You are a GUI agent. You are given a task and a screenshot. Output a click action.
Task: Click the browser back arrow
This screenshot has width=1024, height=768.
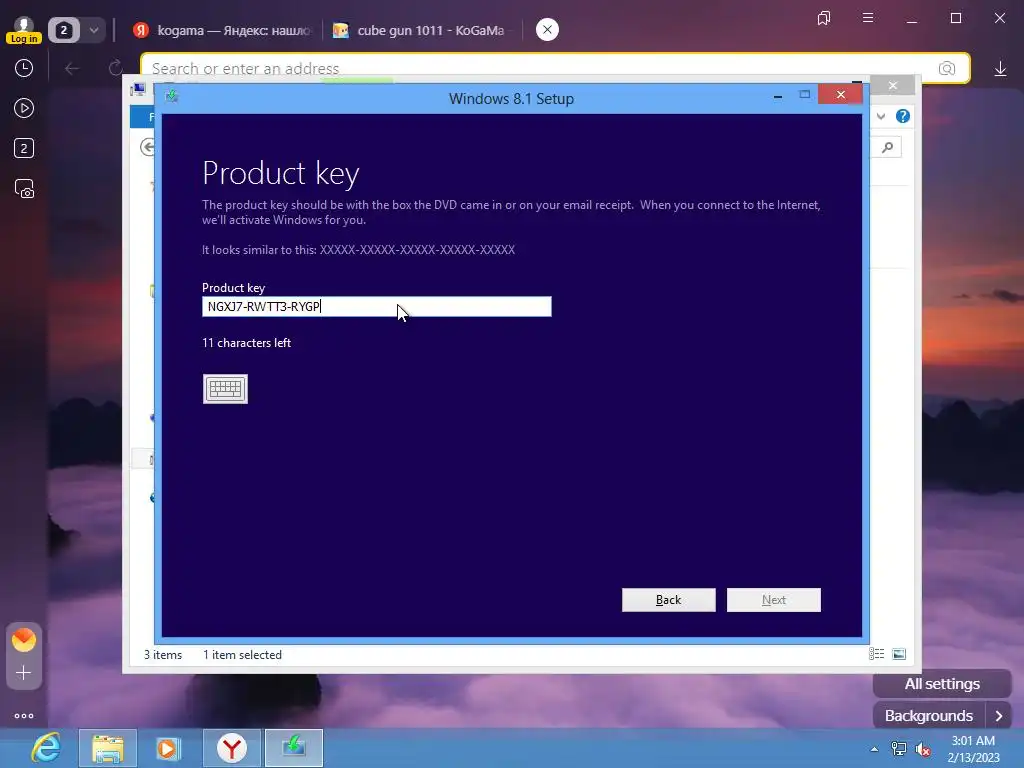[72, 68]
